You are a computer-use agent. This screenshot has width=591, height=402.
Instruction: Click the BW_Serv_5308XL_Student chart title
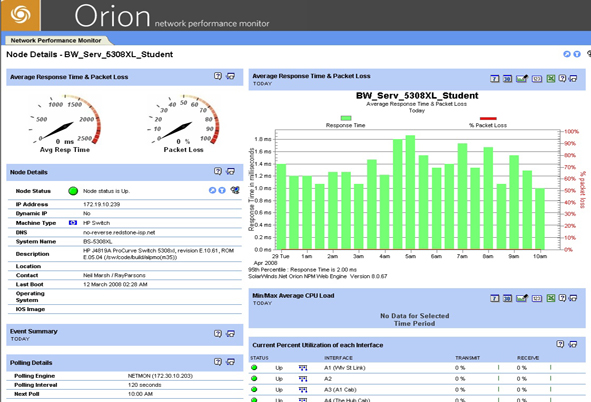(417, 95)
